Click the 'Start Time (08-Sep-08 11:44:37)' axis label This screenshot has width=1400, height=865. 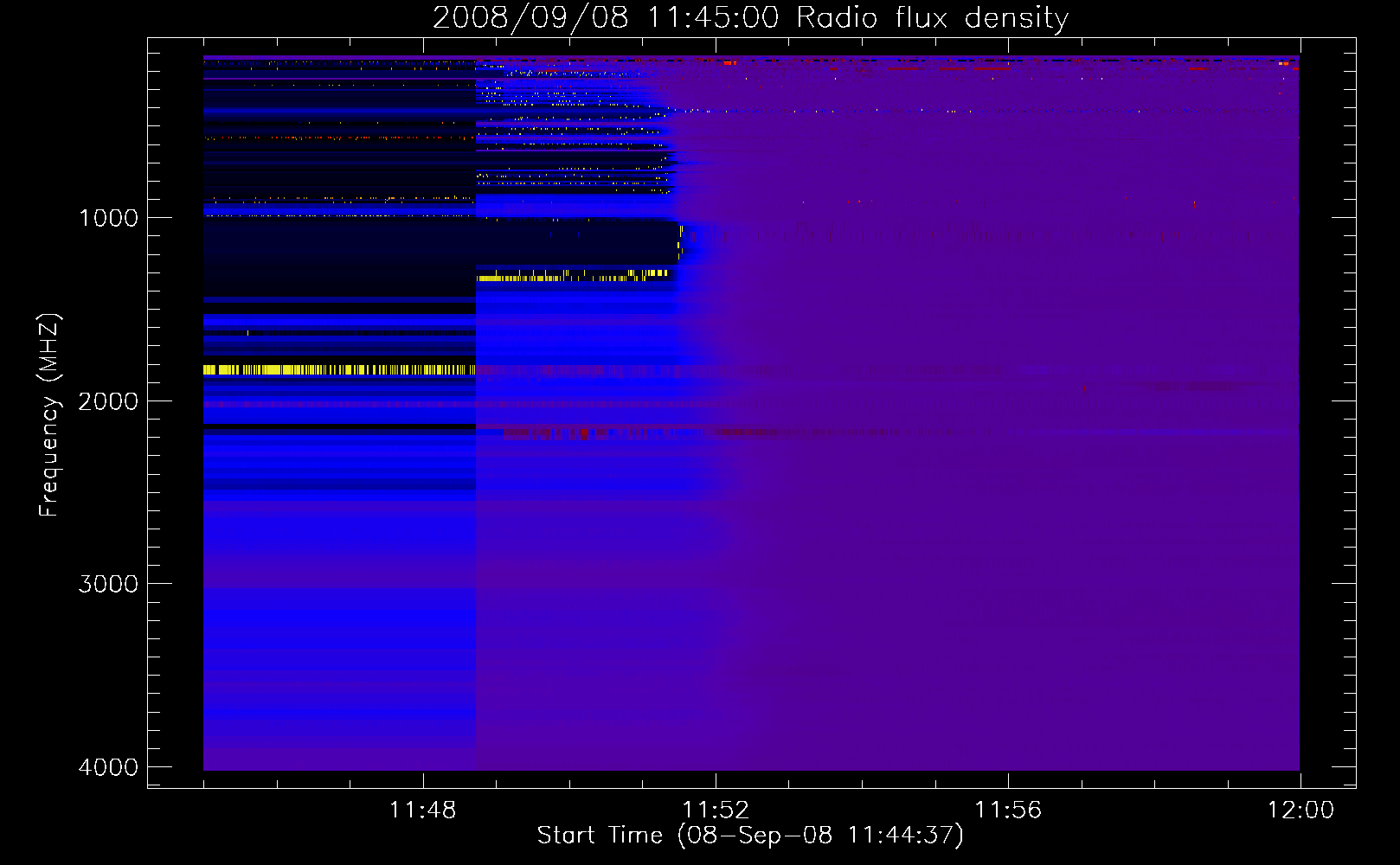(x=750, y=836)
